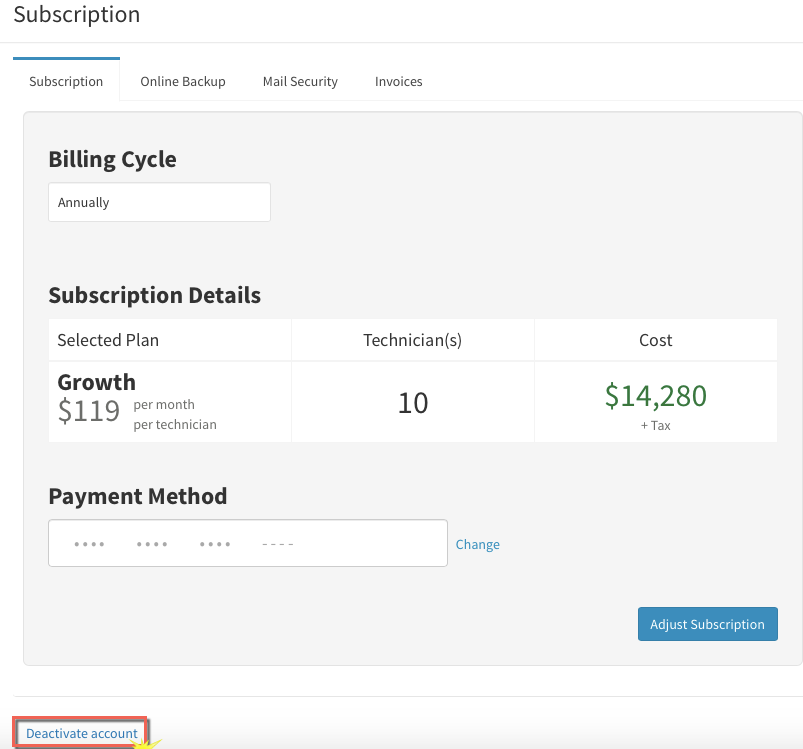Click the Billing Cycle heading
This screenshot has height=749, width=803.
tap(112, 159)
